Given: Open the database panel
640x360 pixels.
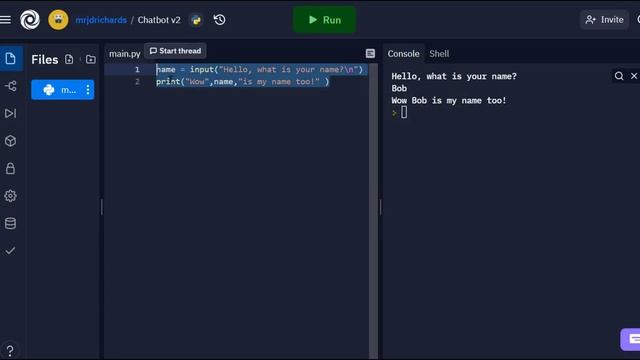Looking at the screenshot, I should (11, 223).
